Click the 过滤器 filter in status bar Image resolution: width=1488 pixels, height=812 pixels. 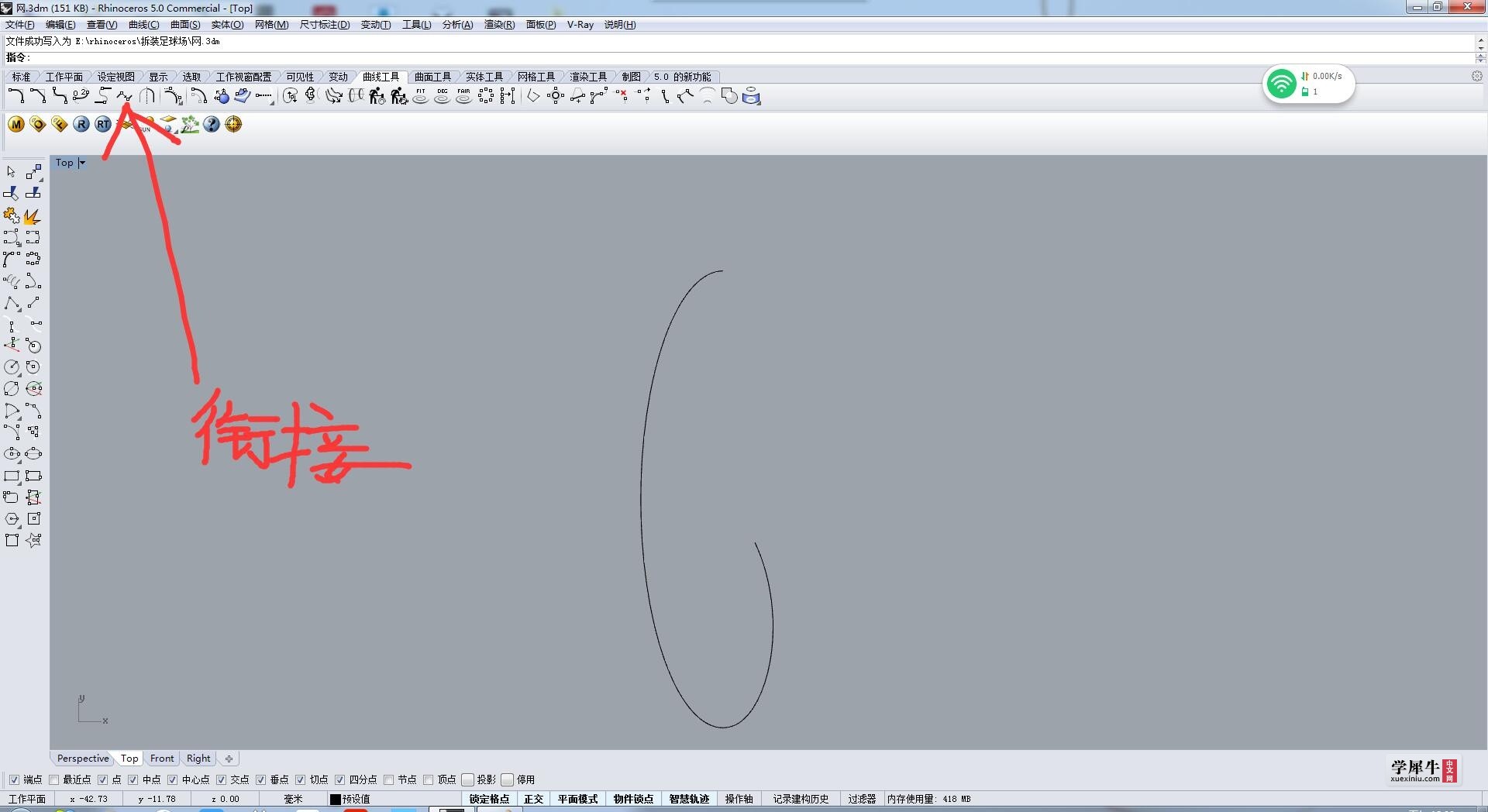pyautogui.click(x=862, y=799)
